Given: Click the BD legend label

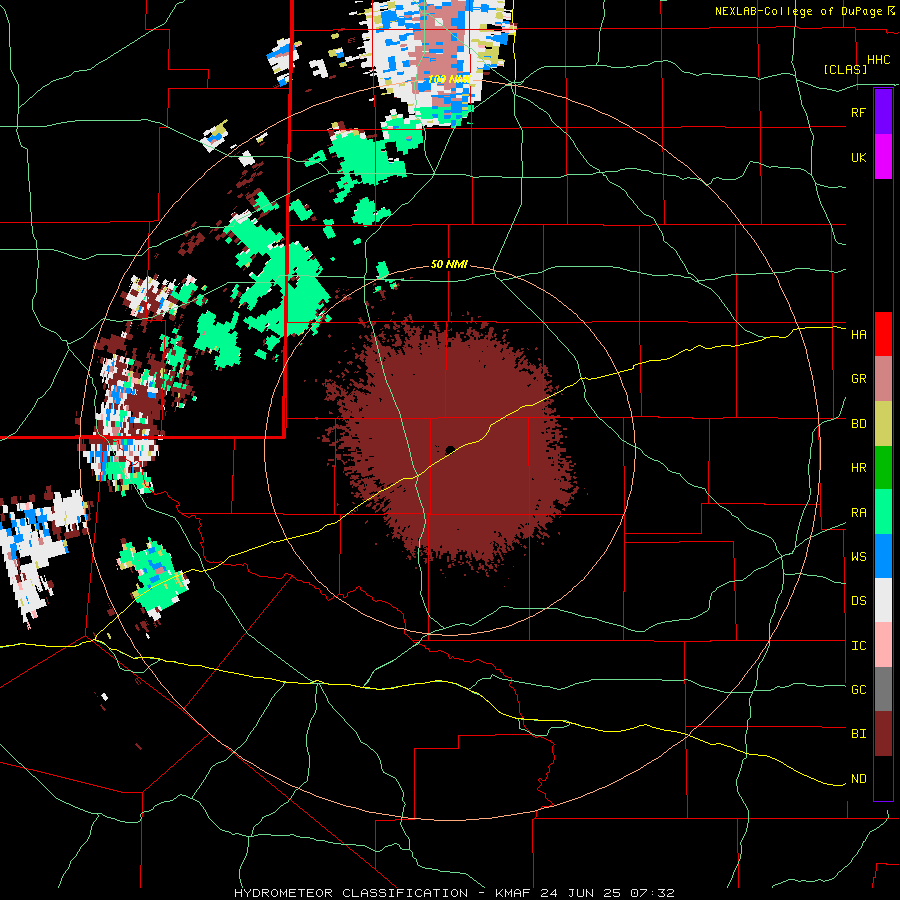Looking at the screenshot, I should pyautogui.click(x=859, y=424).
